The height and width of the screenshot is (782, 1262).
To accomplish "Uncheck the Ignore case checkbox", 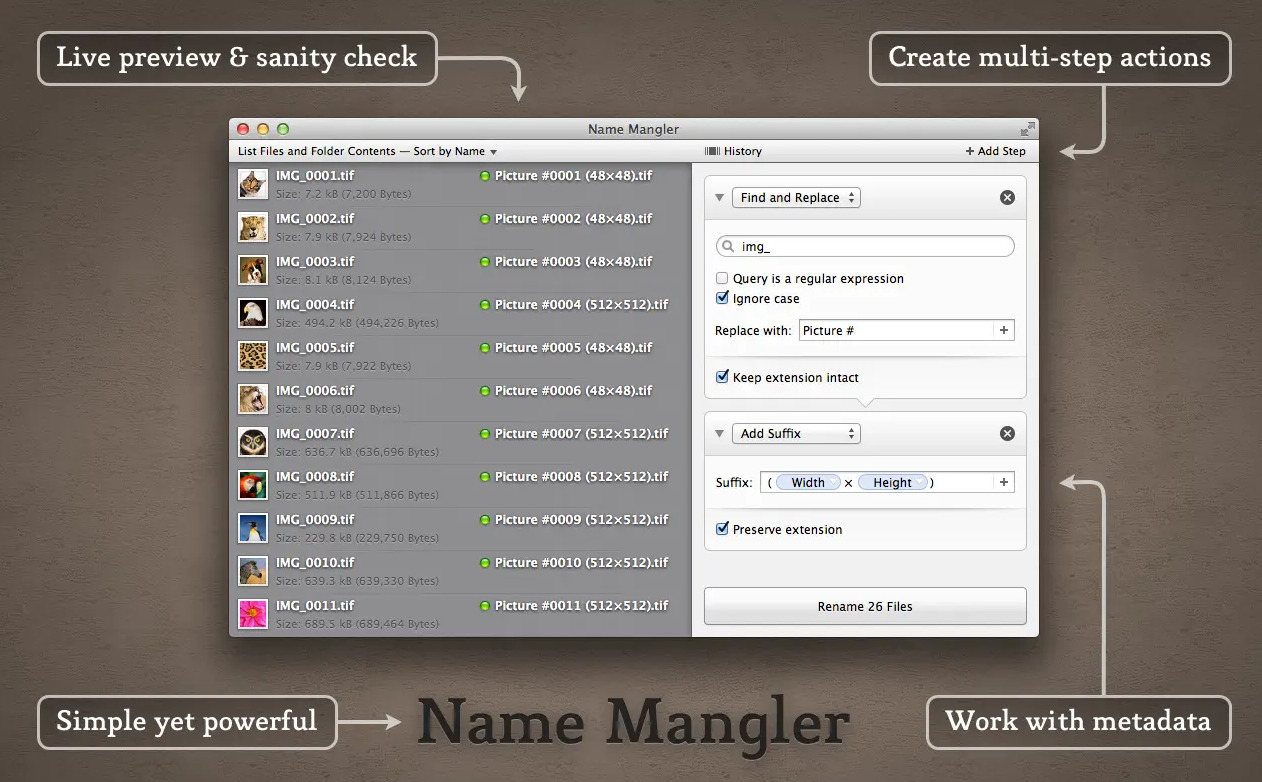I will point(722,298).
